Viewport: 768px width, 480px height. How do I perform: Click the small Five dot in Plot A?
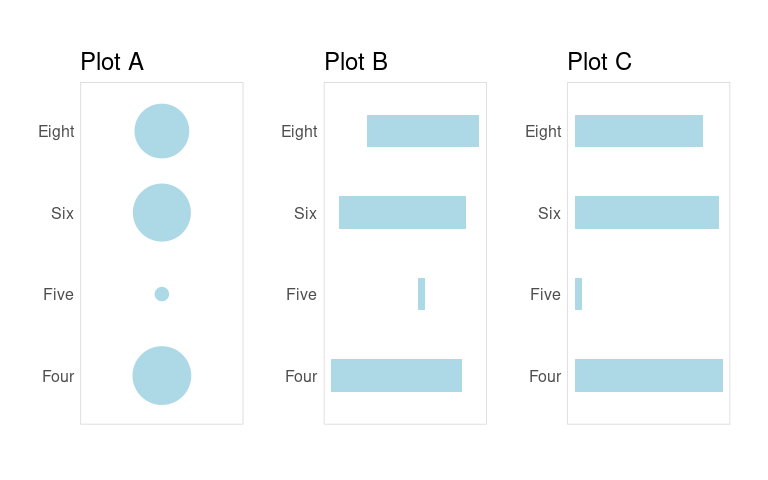162,294
